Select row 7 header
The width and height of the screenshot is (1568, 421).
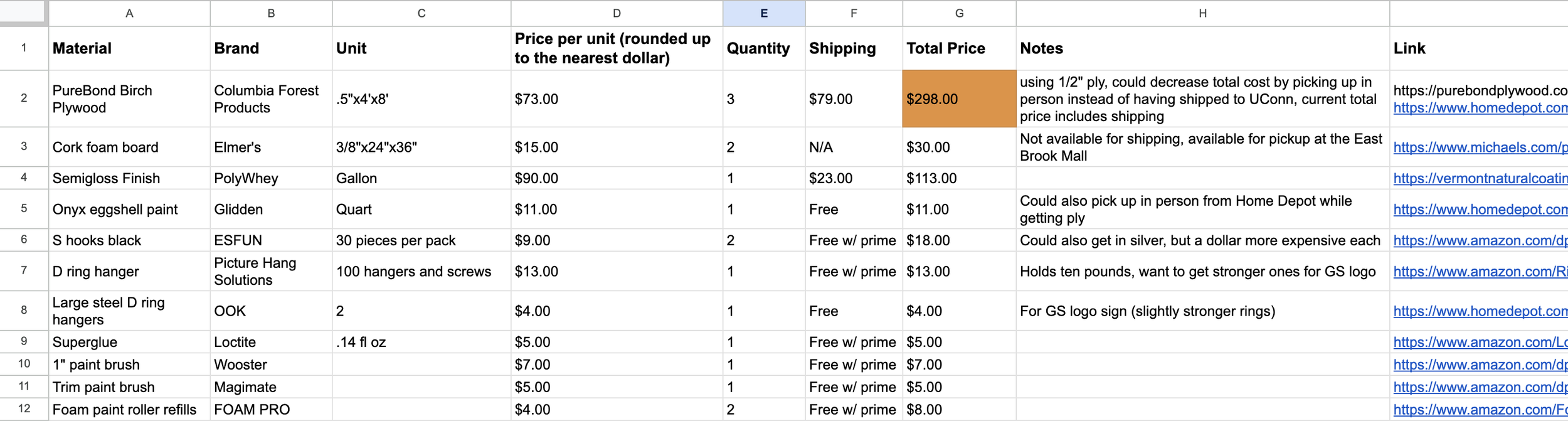pos(24,271)
